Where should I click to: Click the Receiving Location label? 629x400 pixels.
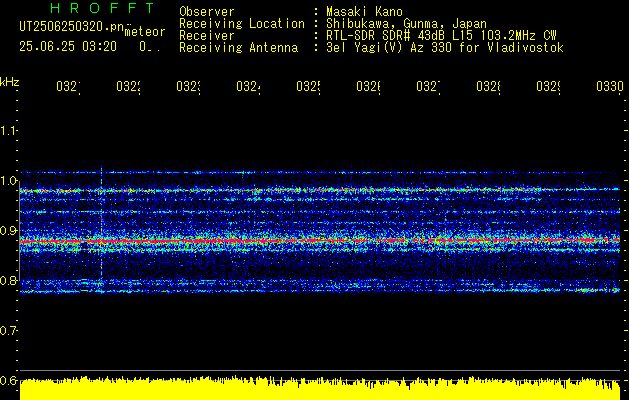coord(242,24)
